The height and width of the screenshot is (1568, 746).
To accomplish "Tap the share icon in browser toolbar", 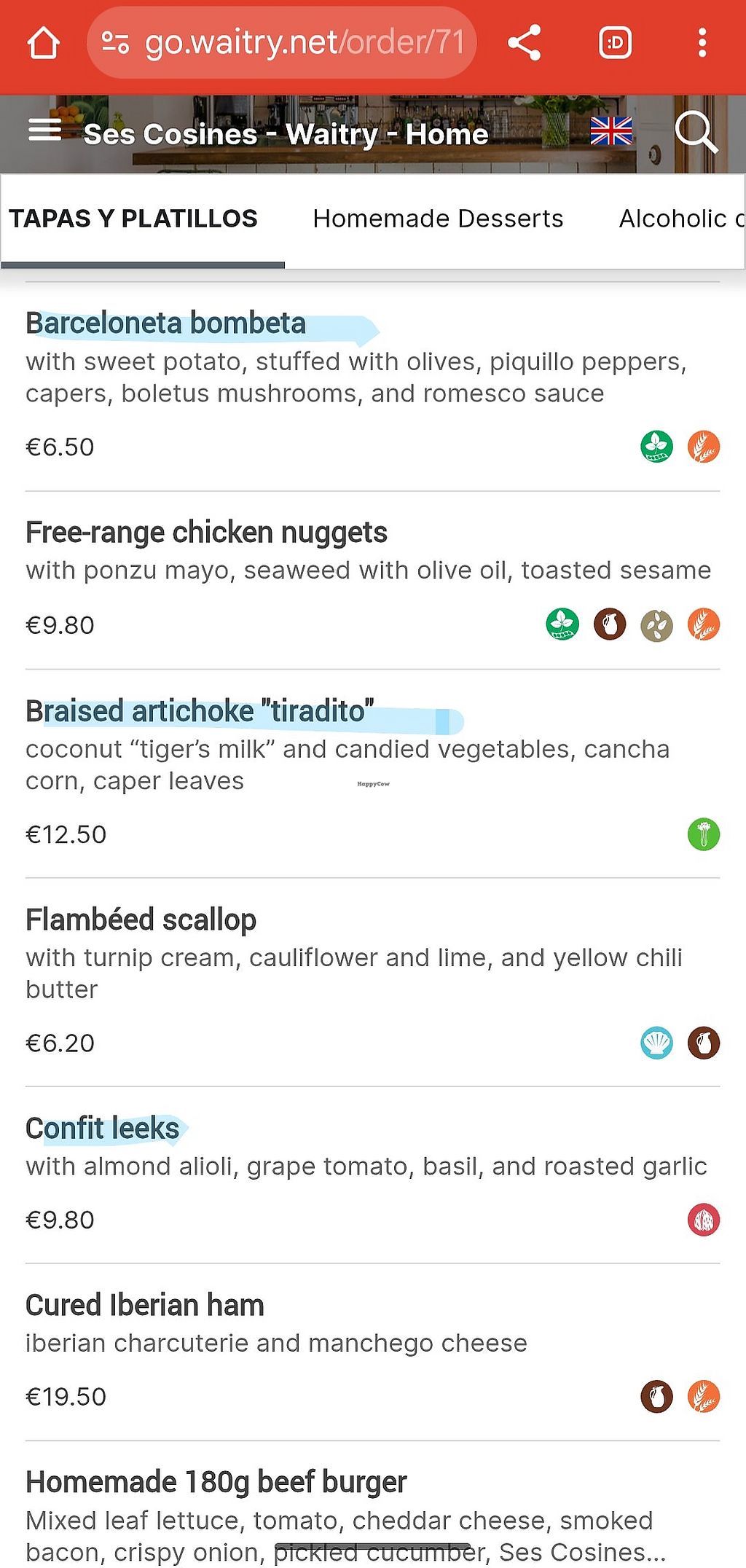I will [x=525, y=43].
